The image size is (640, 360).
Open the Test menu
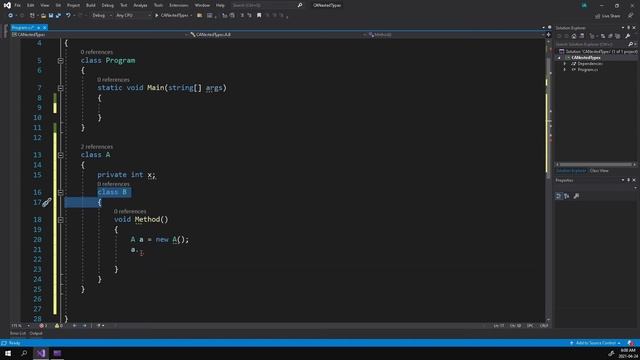pos(124,5)
